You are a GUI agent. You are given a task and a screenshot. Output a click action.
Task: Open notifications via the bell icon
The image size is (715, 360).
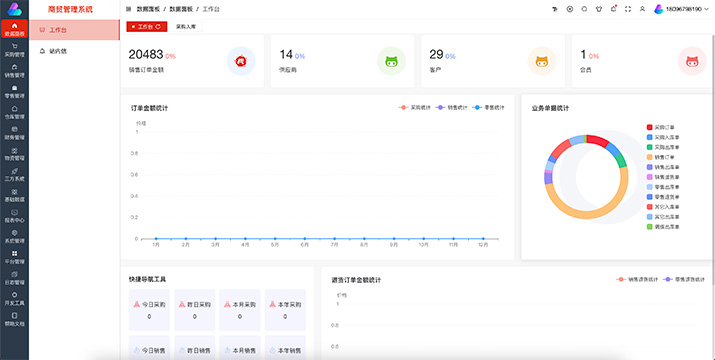coord(613,9)
